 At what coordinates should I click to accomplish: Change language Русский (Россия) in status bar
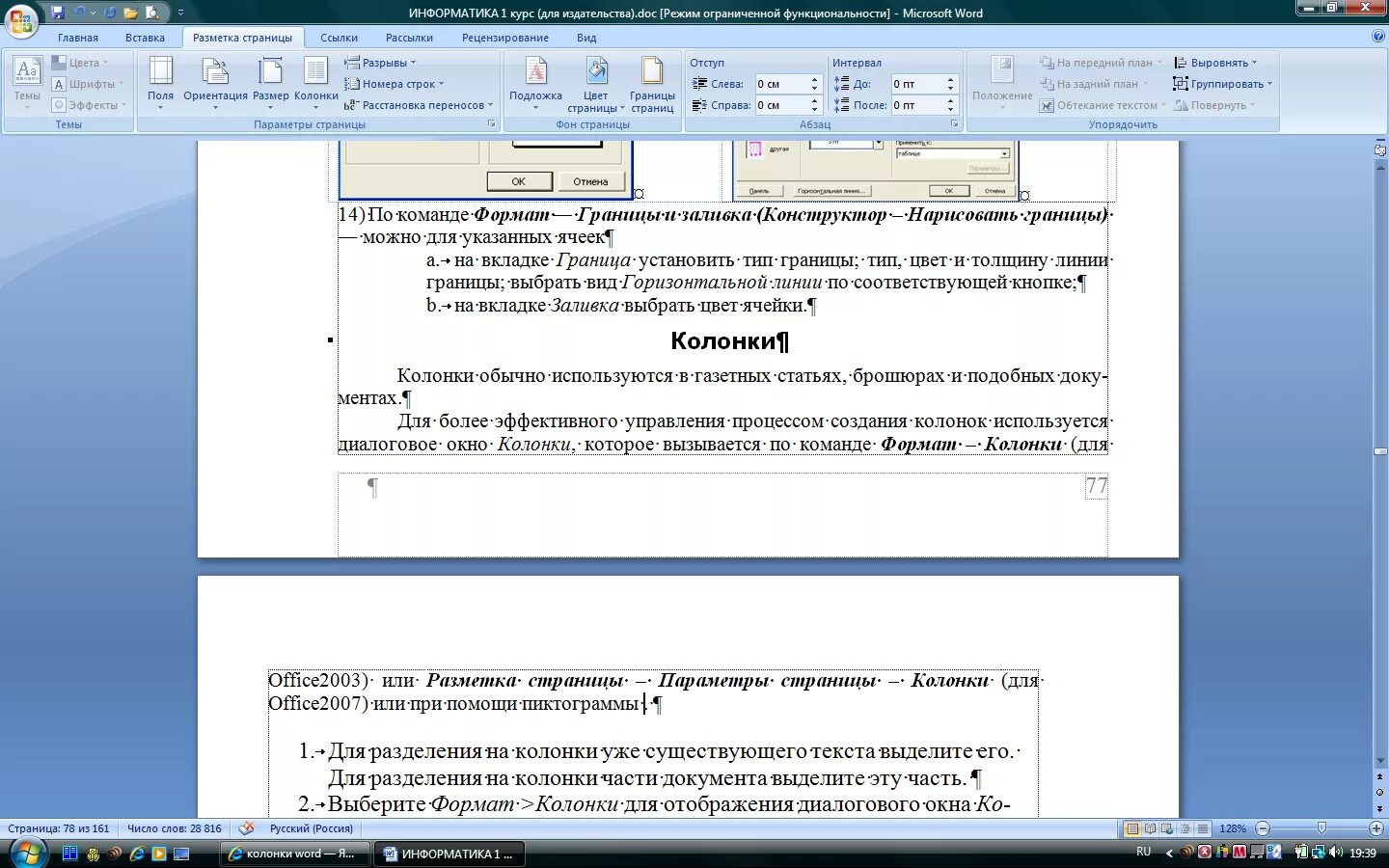pyautogui.click(x=312, y=828)
